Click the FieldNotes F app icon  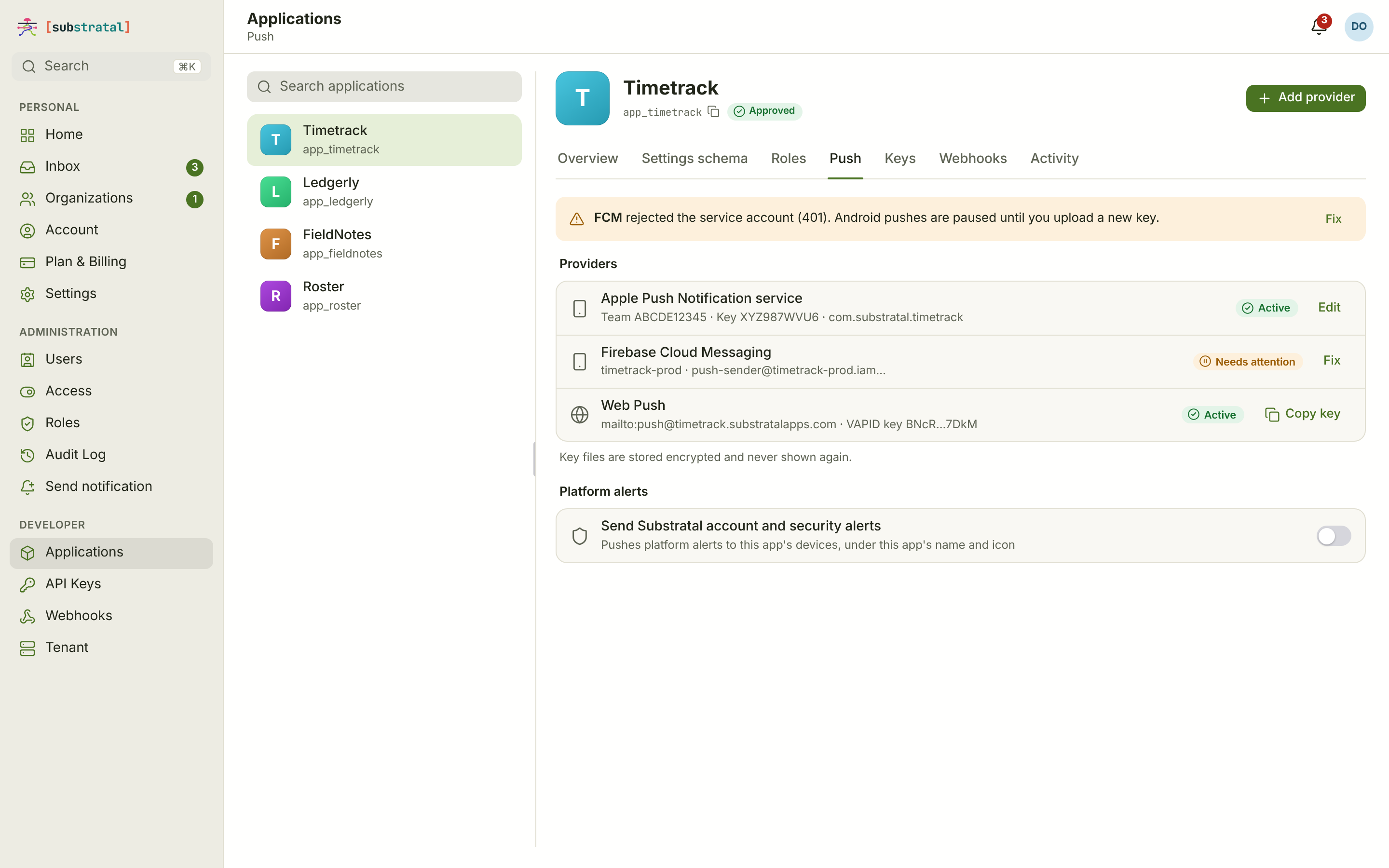pyautogui.click(x=275, y=244)
